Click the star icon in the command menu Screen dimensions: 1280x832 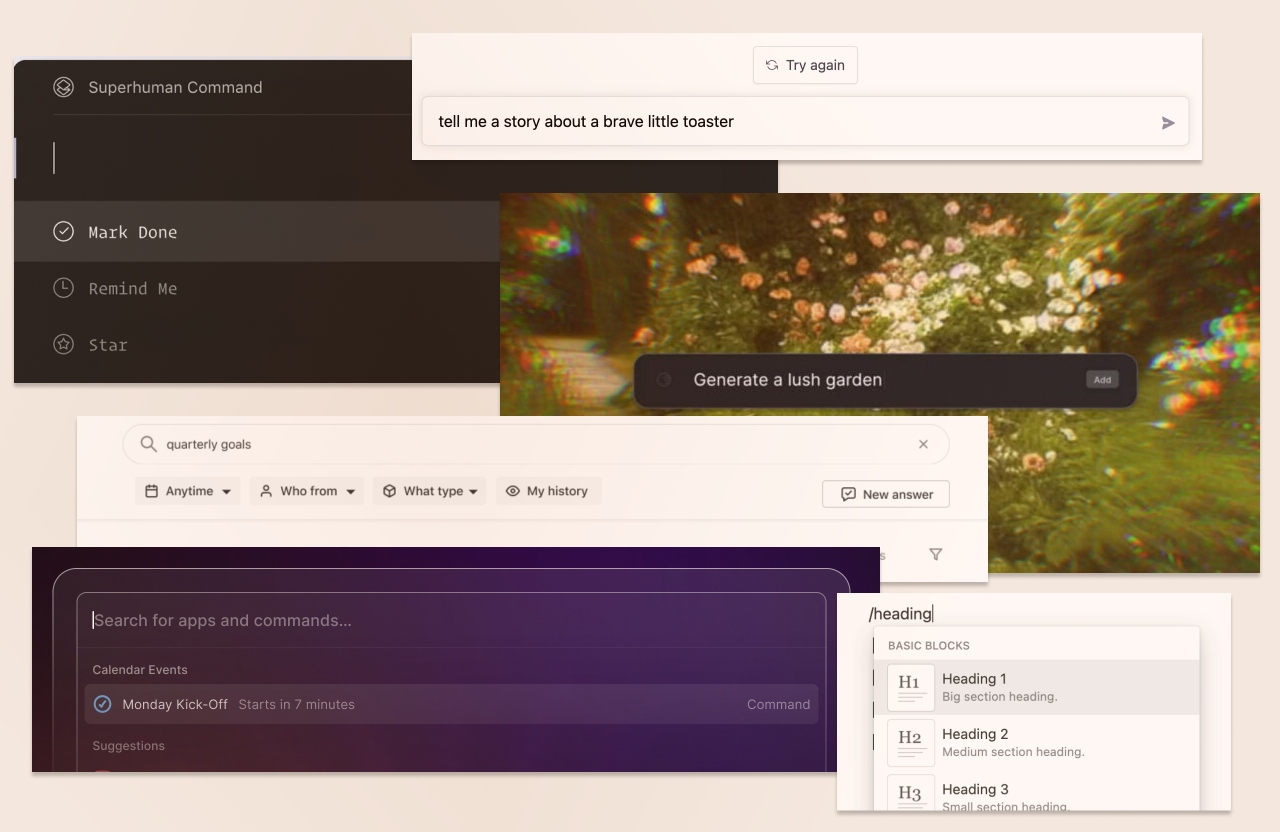[x=63, y=344]
